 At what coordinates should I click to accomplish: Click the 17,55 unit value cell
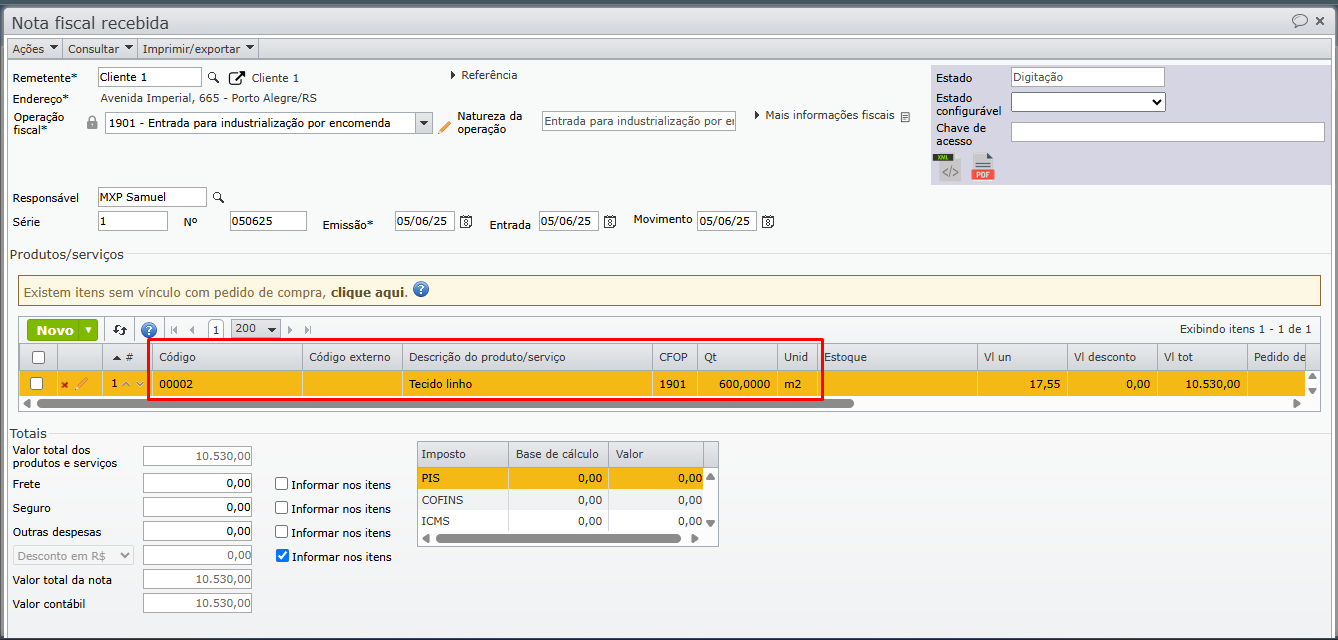1023,384
